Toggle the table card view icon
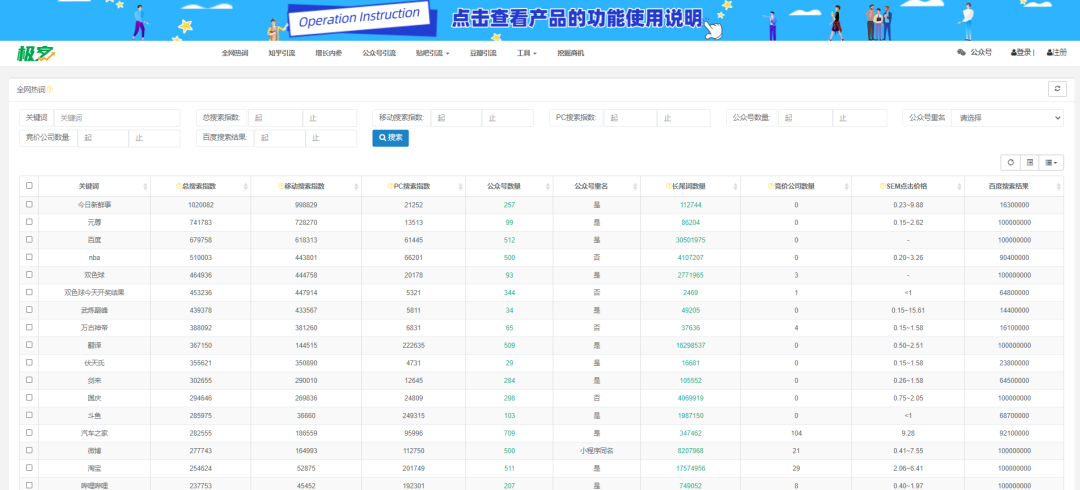The height and width of the screenshot is (490, 1080). click(x=1030, y=163)
